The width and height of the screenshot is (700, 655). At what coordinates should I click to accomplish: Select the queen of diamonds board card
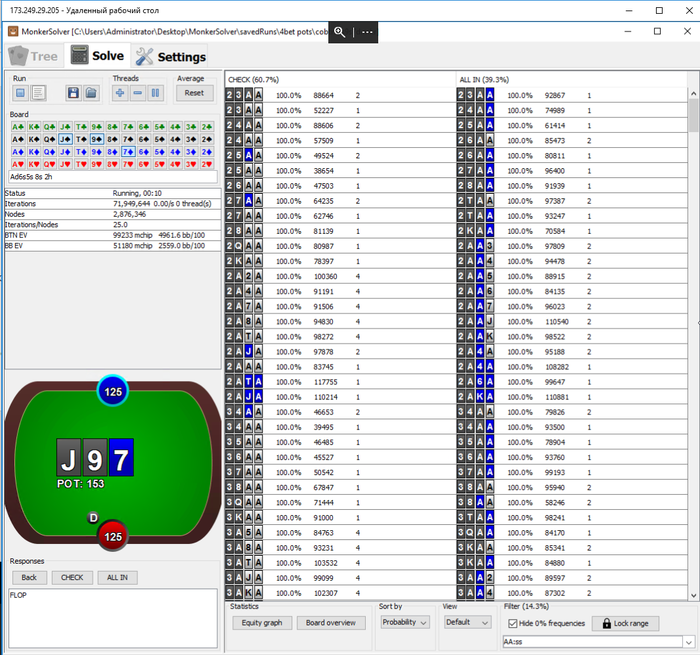tap(49, 152)
